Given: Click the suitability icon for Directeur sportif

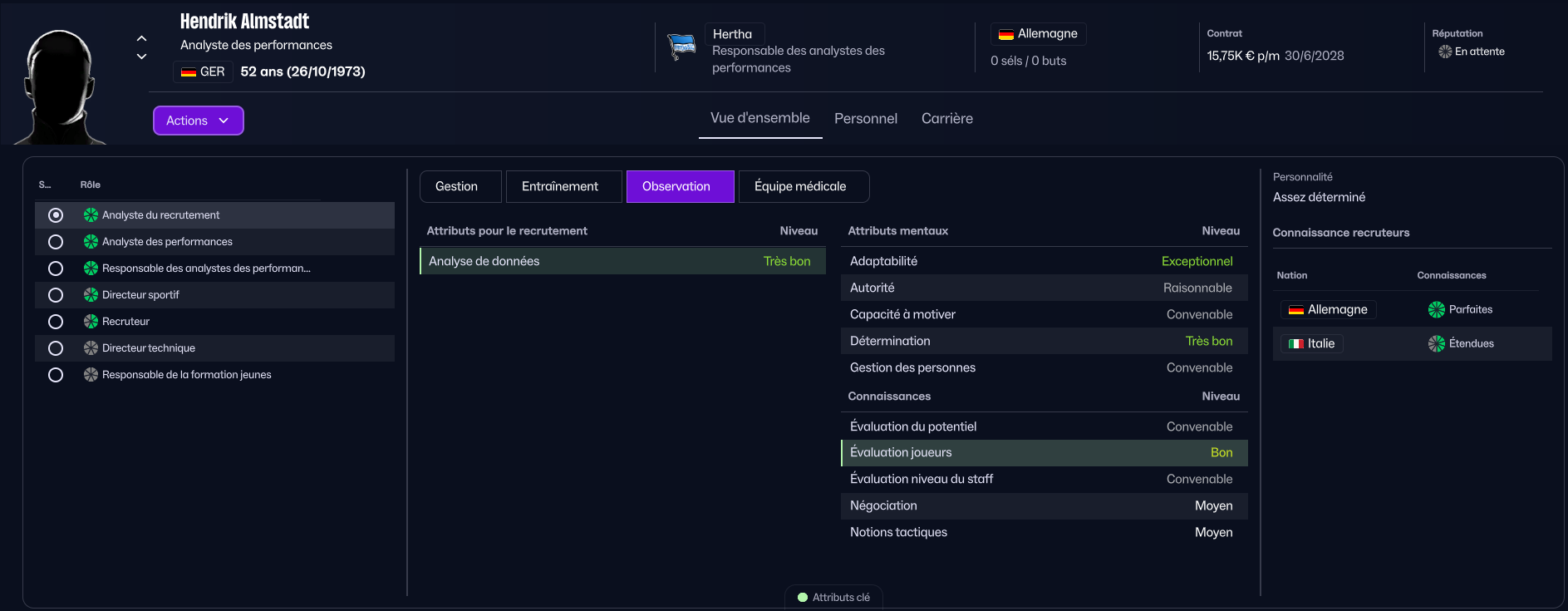Looking at the screenshot, I should click(x=91, y=295).
